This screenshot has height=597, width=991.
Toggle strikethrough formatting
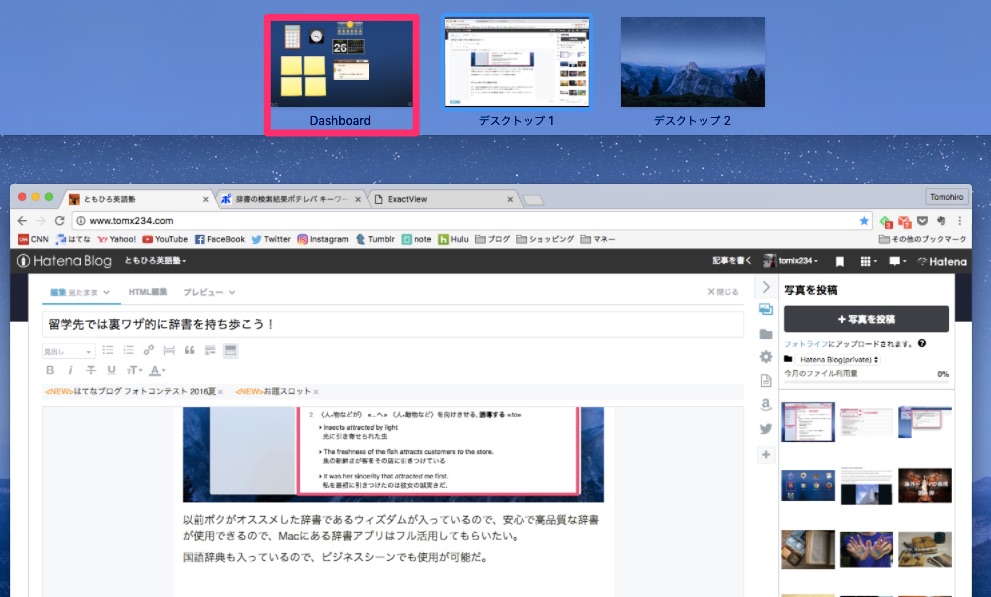coord(91,370)
